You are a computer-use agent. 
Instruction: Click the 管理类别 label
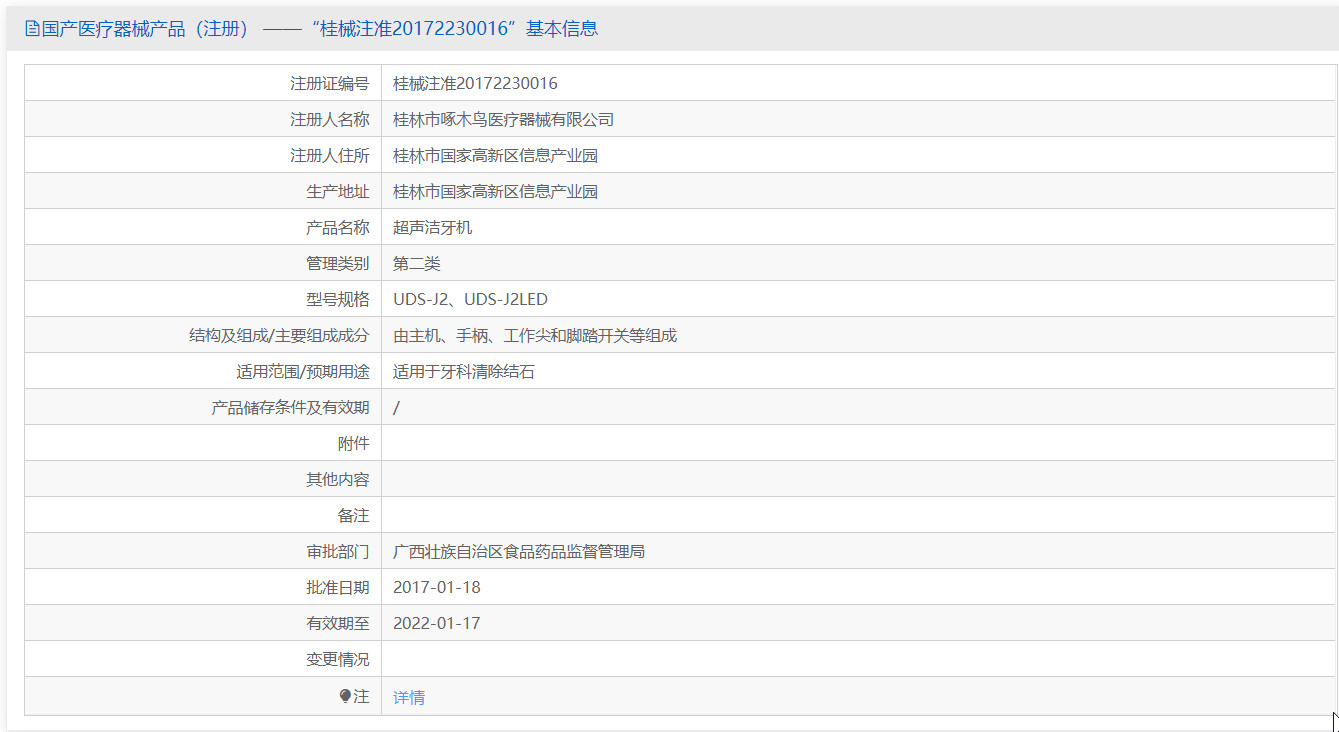click(x=337, y=263)
